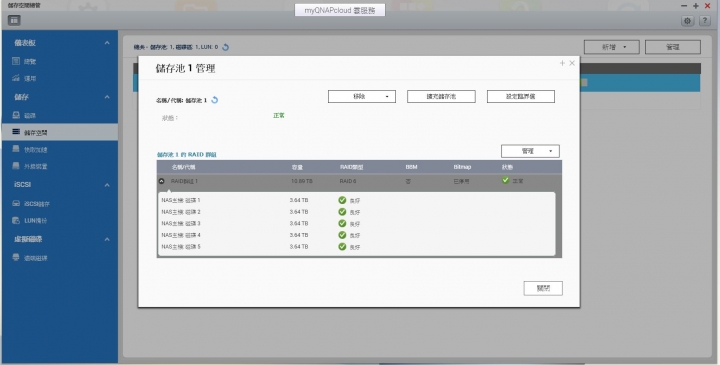Select the NAS主機 磁碟 3 row
Screen dimensions: 720x365
point(357,224)
